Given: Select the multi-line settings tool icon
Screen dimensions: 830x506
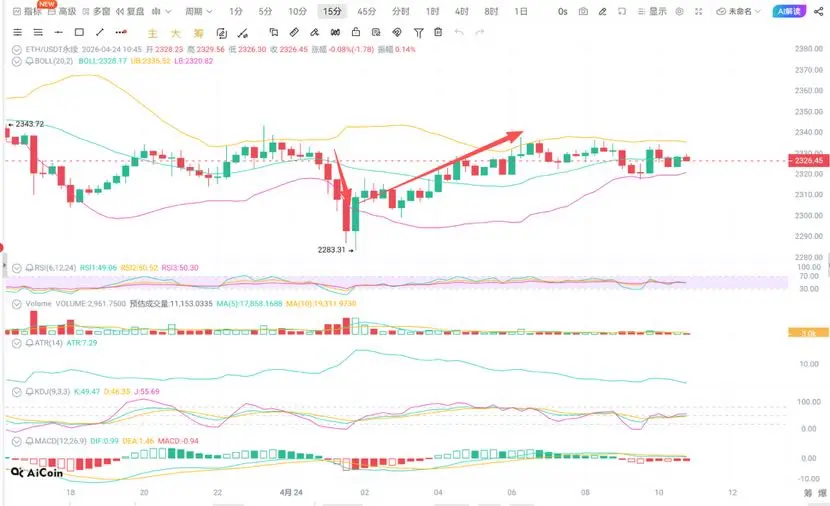Looking at the screenshot, I should click(x=17, y=32).
